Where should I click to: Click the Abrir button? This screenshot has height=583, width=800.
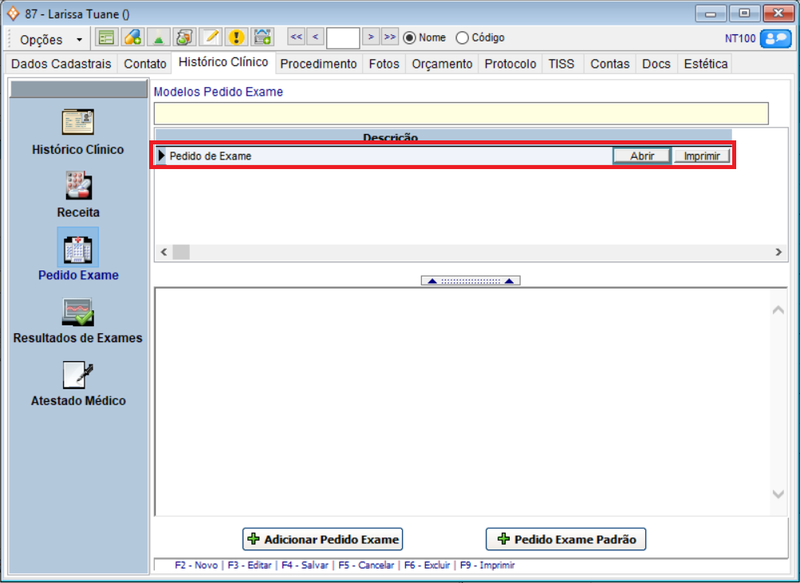[x=642, y=156]
